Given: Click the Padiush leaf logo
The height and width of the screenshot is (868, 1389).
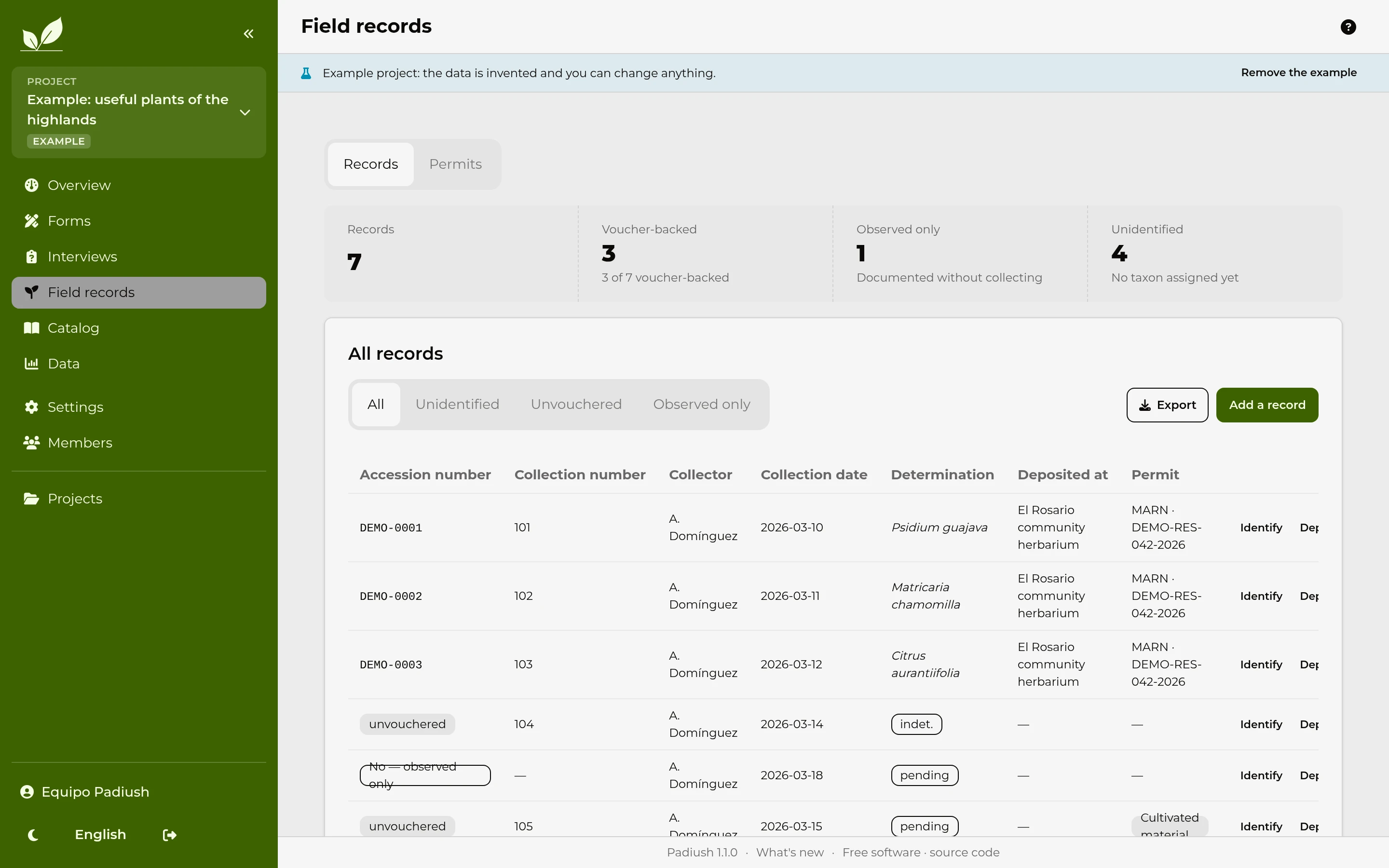Looking at the screenshot, I should (x=42, y=33).
